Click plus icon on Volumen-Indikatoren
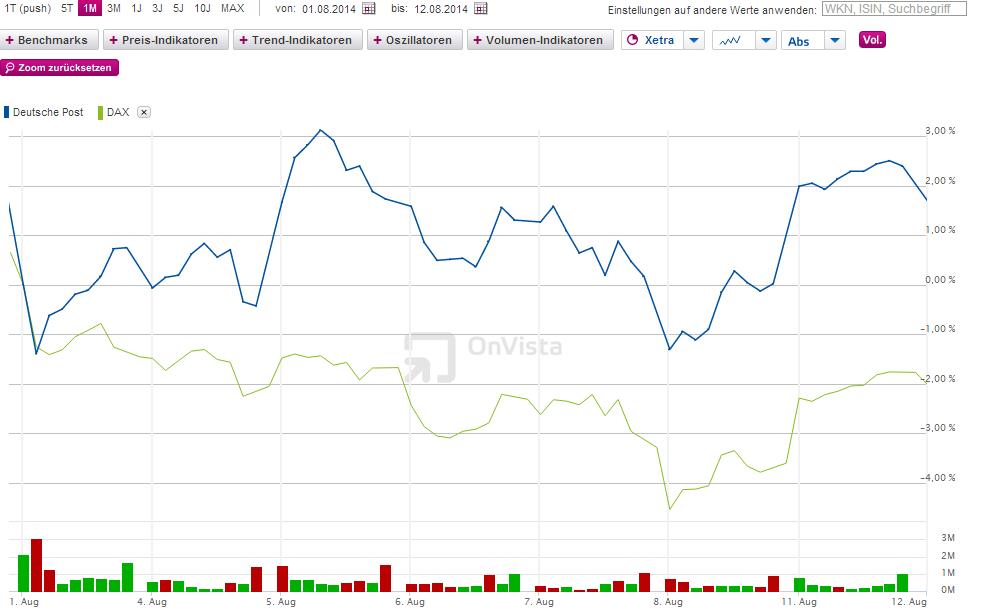 tap(477, 40)
